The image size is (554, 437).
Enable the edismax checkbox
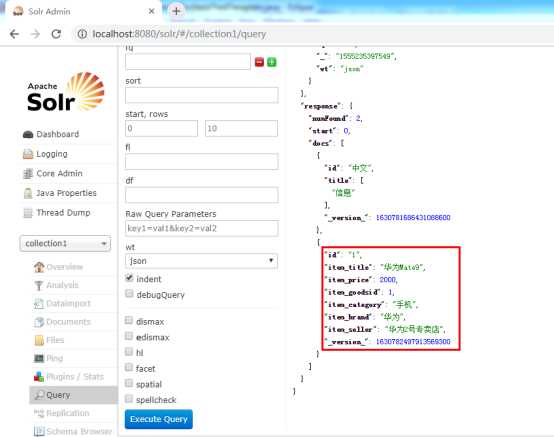[129, 336]
